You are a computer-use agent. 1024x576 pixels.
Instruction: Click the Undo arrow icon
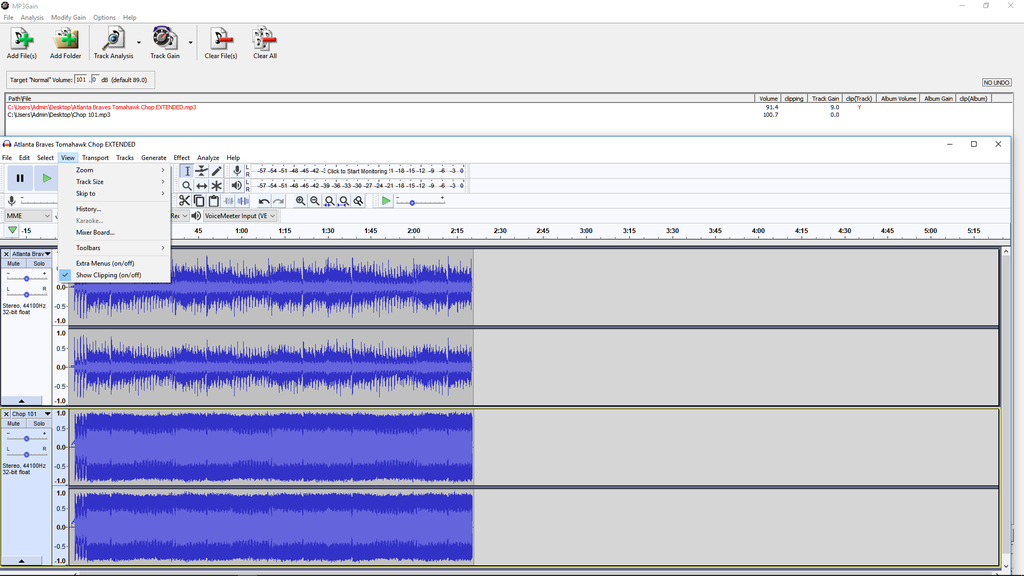point(264,201)
